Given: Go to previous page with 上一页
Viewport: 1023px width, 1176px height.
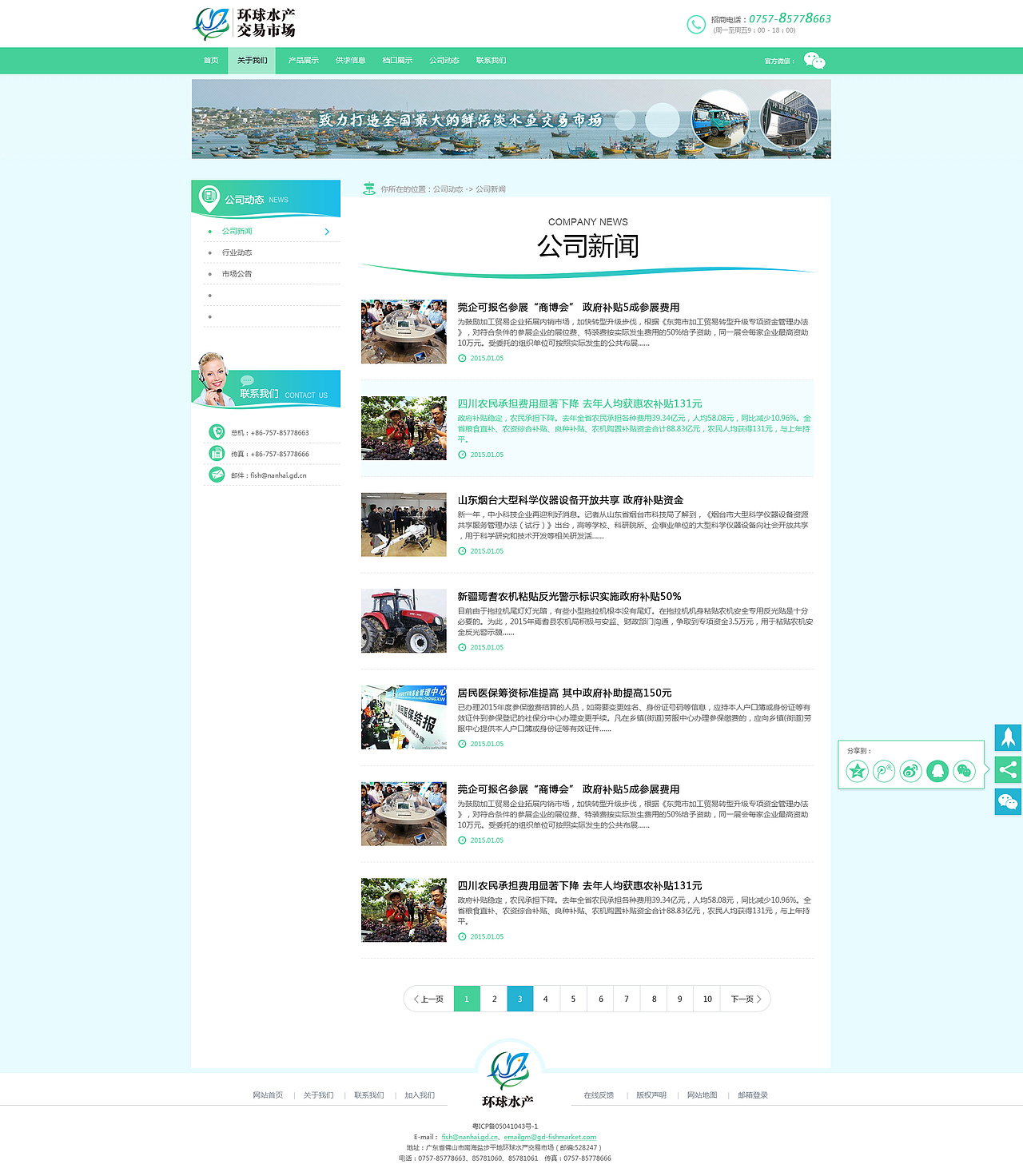Looking at the screenshot, I should tap(429, 999).
